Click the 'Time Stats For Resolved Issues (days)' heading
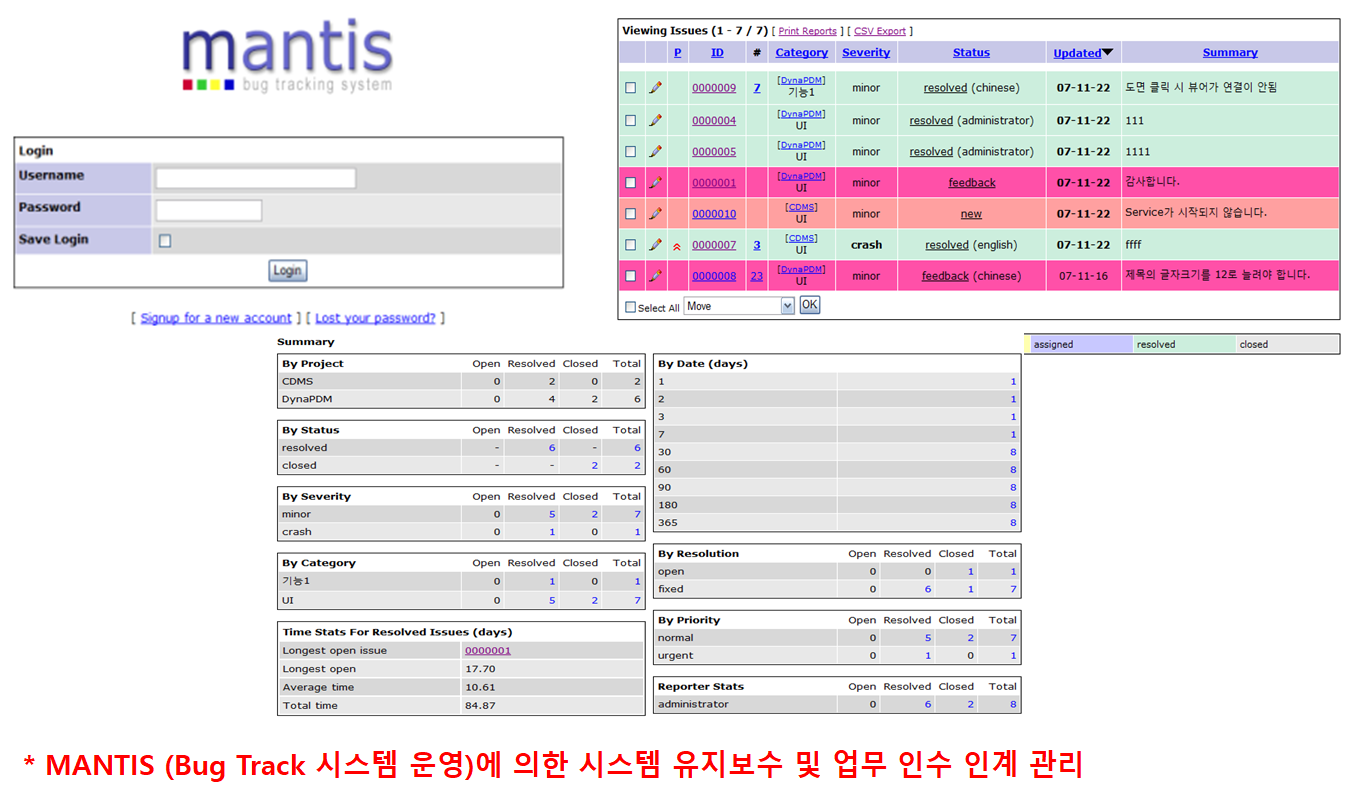1351x787 pixels. point(397,632)
